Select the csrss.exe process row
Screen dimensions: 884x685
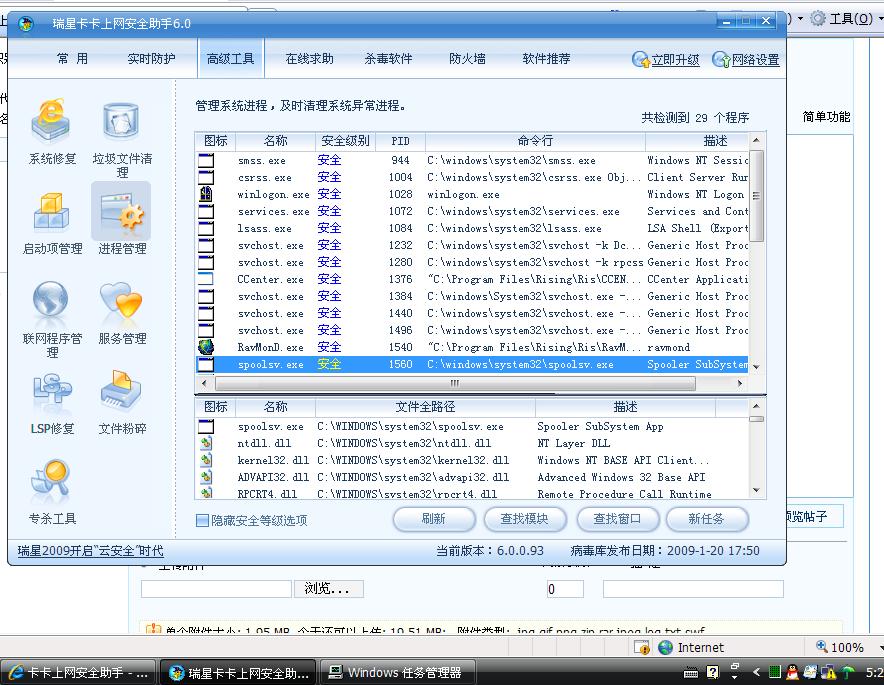pos(472,177)
